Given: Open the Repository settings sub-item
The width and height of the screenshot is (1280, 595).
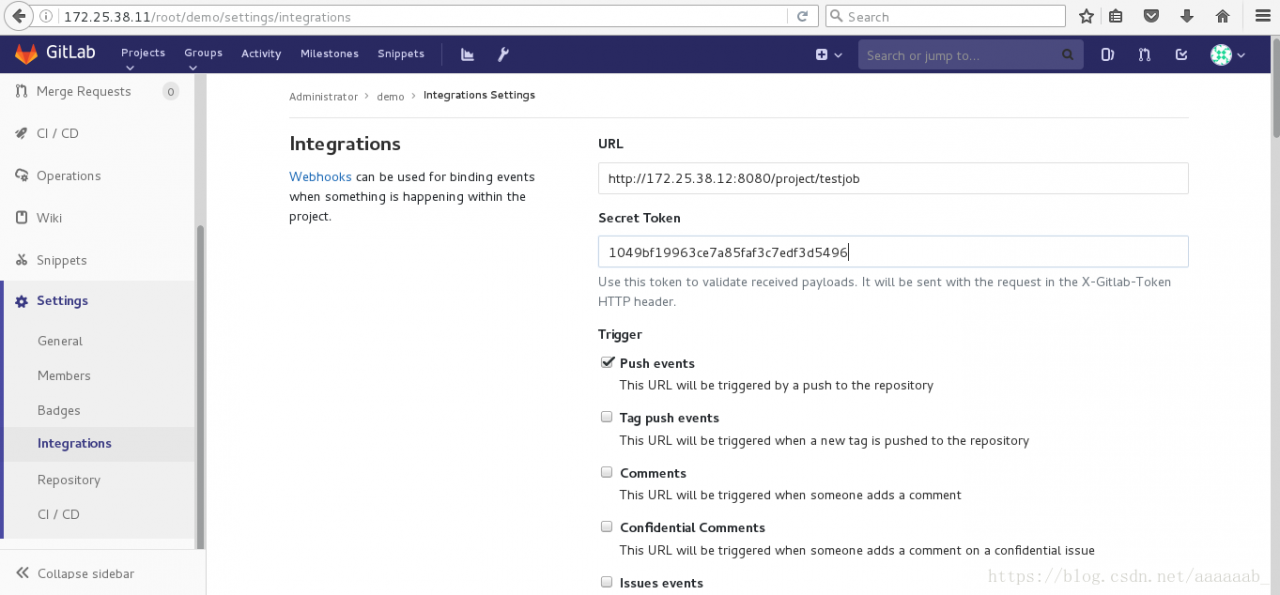Looking at the screenshot, I should (69, 480).
